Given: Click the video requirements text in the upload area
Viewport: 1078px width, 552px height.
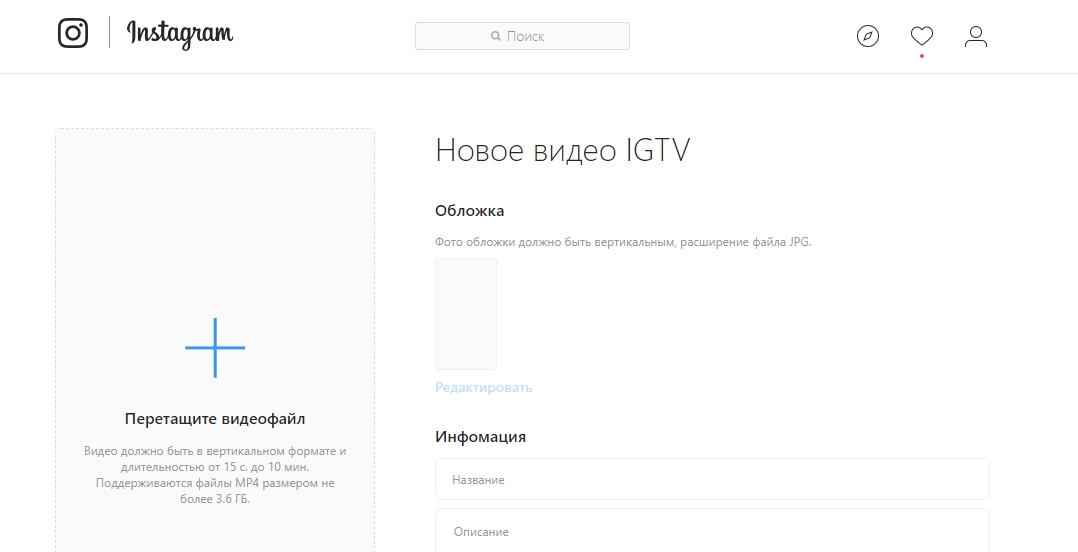Looking at the screenshot, I should tap(215, 475).
